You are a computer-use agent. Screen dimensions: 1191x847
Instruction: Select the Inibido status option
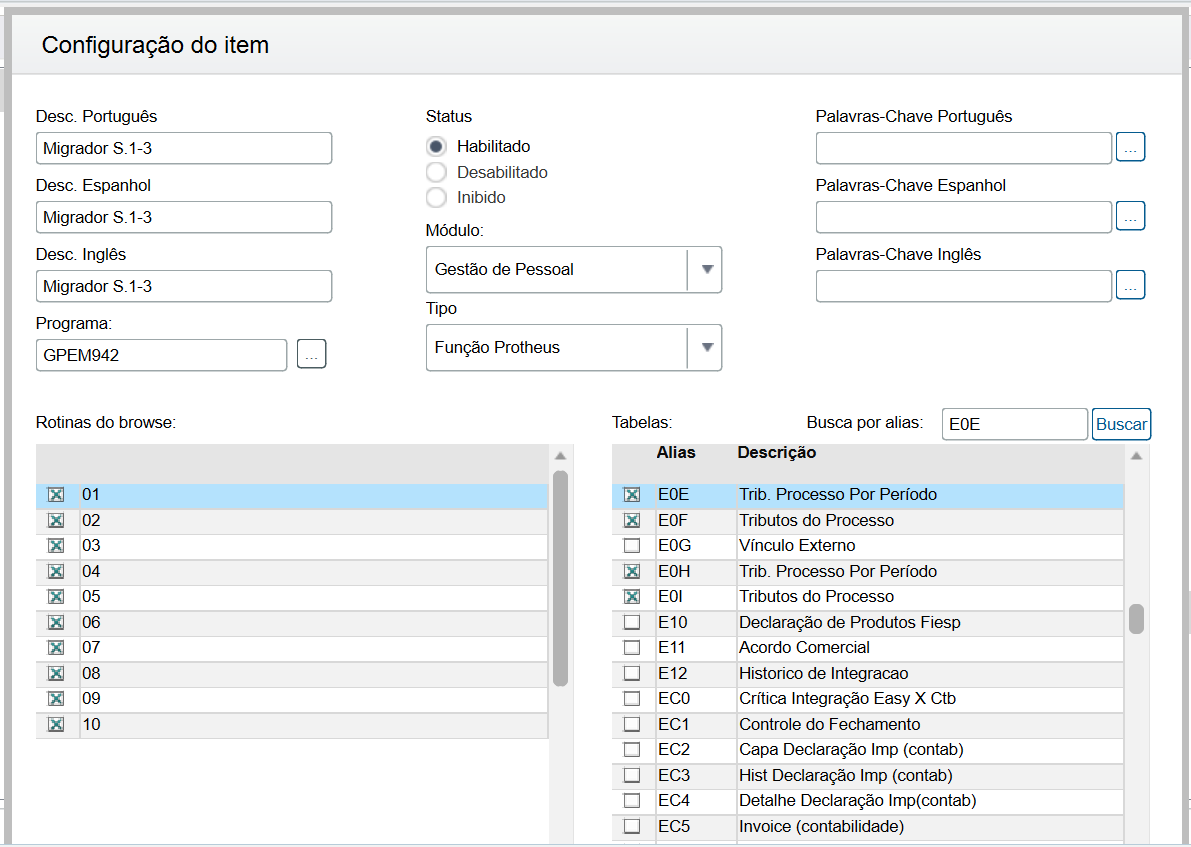[436, 197]
